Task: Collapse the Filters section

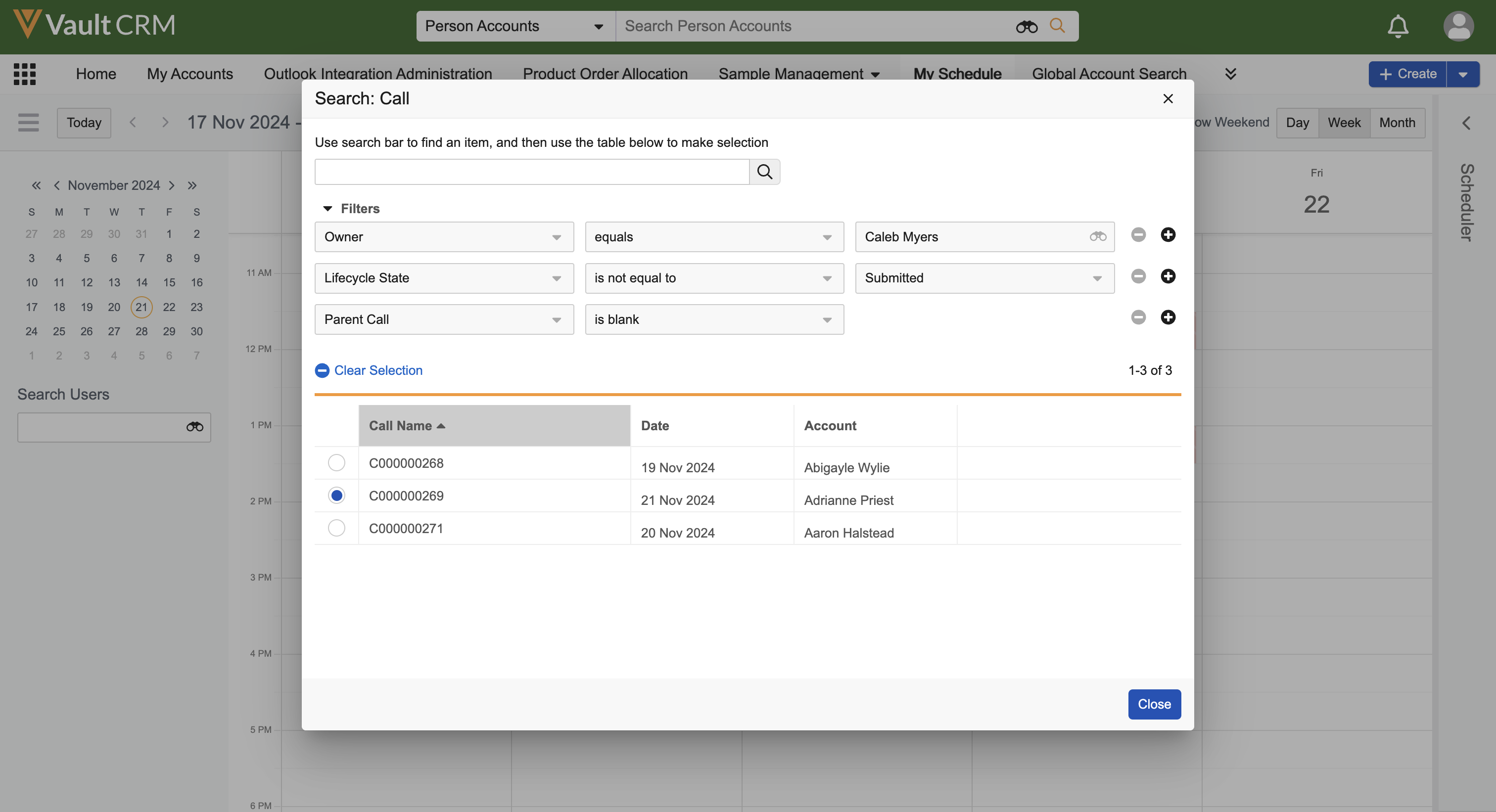Action: 328,209
